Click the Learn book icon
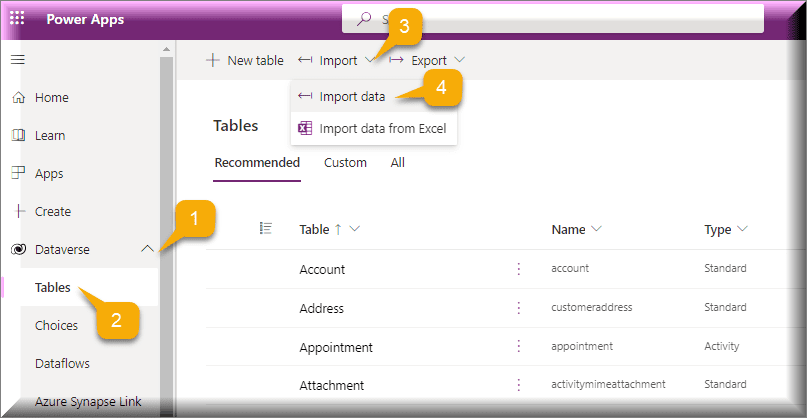The height and width of the screenshot is (418, 807). tap(18, 135)
